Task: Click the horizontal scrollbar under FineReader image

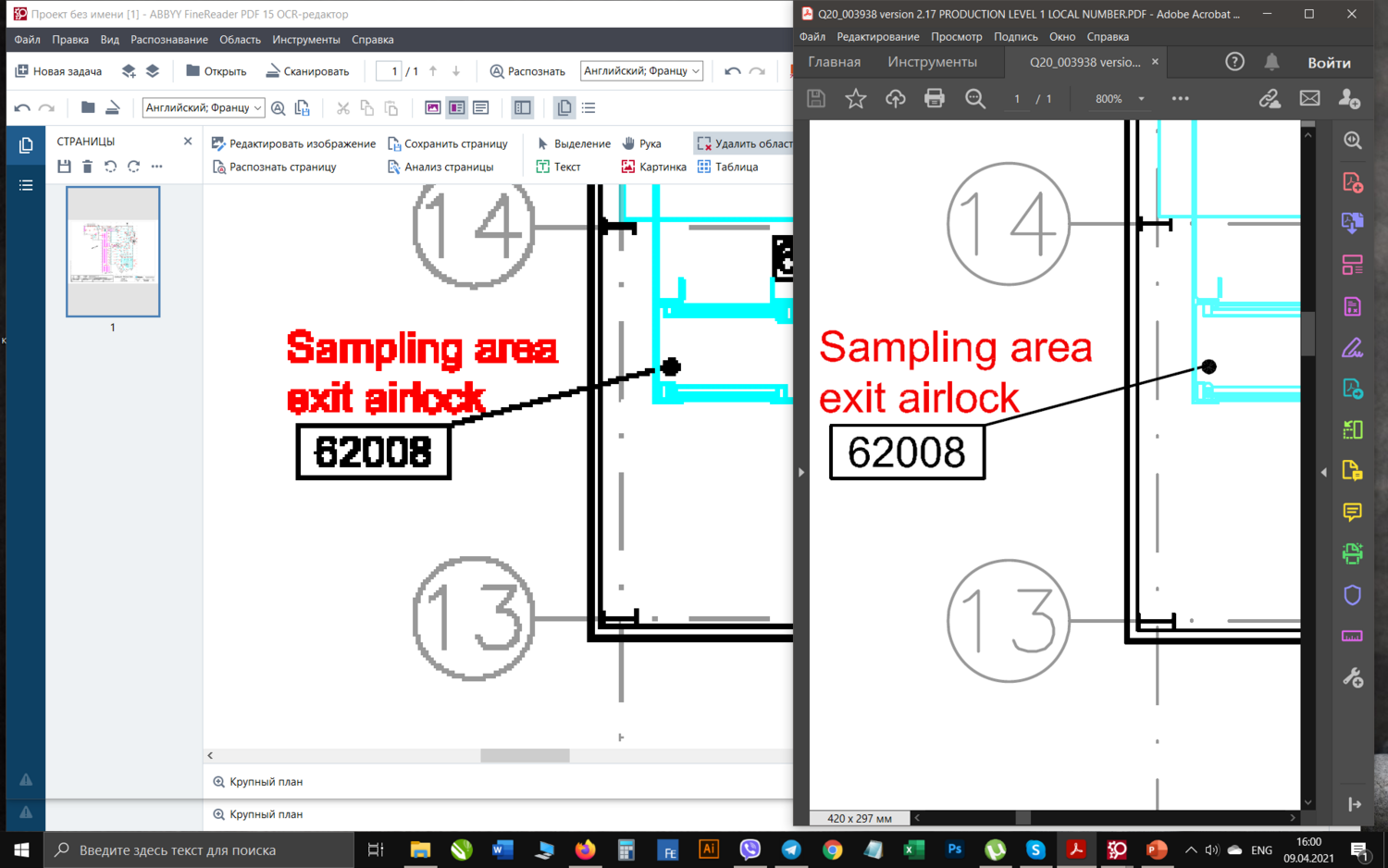Action: click(525, 756)
